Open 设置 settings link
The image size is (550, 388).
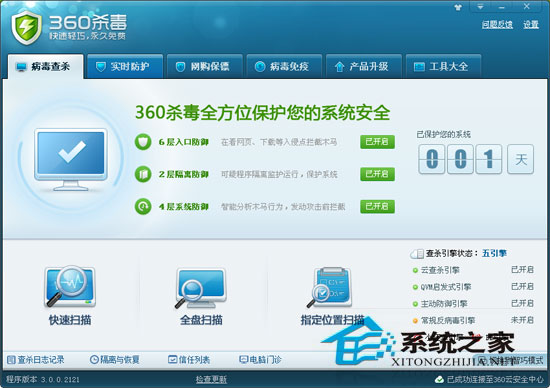click(x=531, y=24)
